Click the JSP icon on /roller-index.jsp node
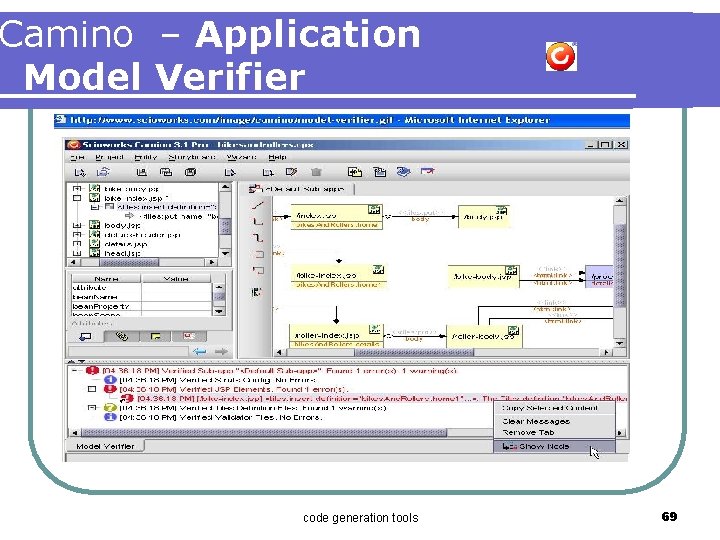Viewport: 720px width, 540px height. [x=375, y=329]
